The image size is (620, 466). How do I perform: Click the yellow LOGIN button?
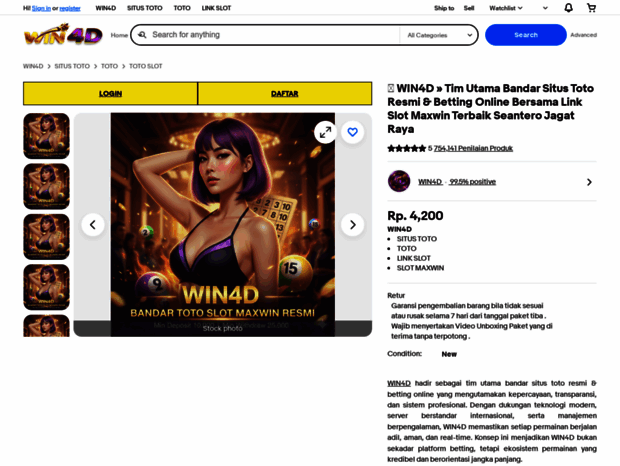110,94
